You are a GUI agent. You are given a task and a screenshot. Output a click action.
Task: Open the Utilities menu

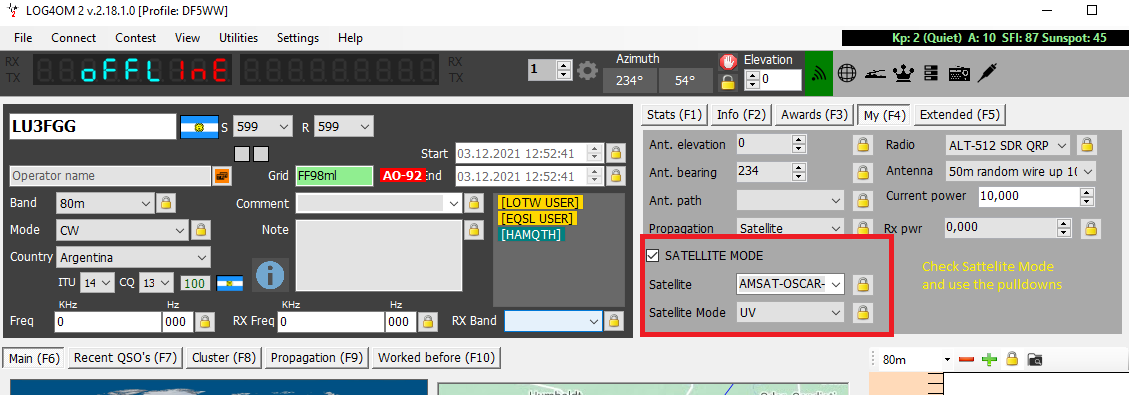pos(238,38)
